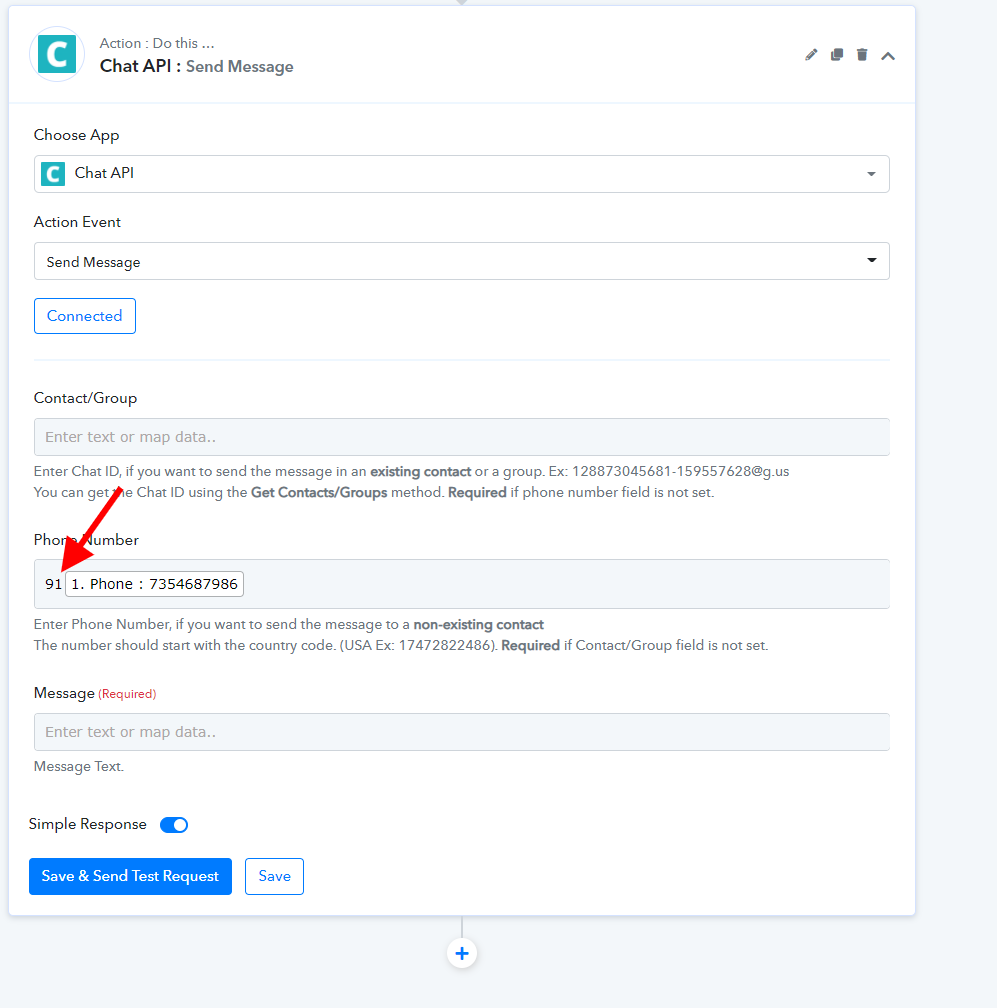Screen dimensions: 997x1008
Task: Click the Chat API icon inside the app dropdown
Action: [x=53, y=174]
